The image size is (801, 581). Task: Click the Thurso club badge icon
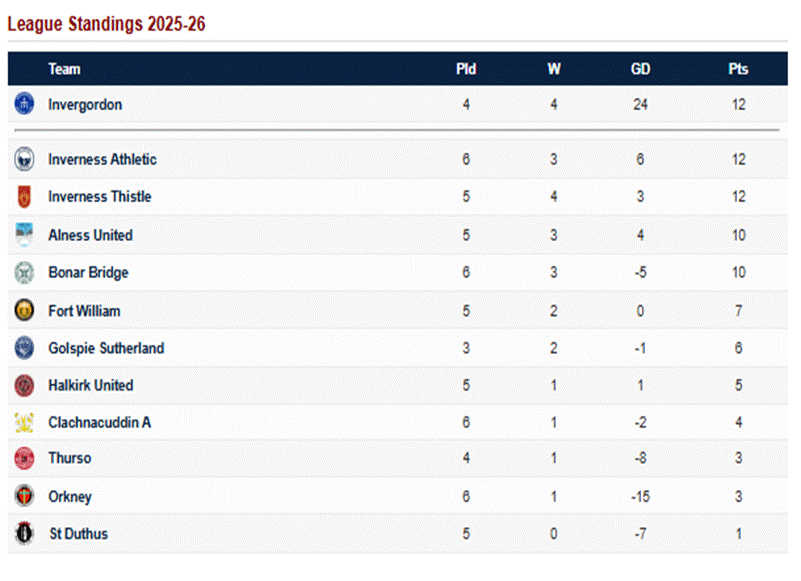pyautogui.click(x=24, y=458)
